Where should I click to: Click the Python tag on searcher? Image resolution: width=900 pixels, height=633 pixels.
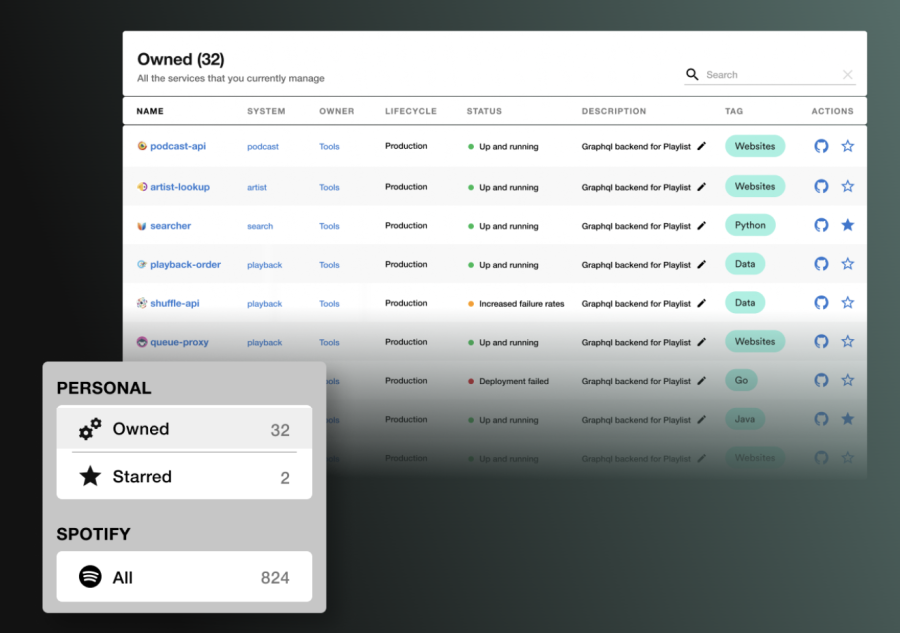[x=750, y=225]
